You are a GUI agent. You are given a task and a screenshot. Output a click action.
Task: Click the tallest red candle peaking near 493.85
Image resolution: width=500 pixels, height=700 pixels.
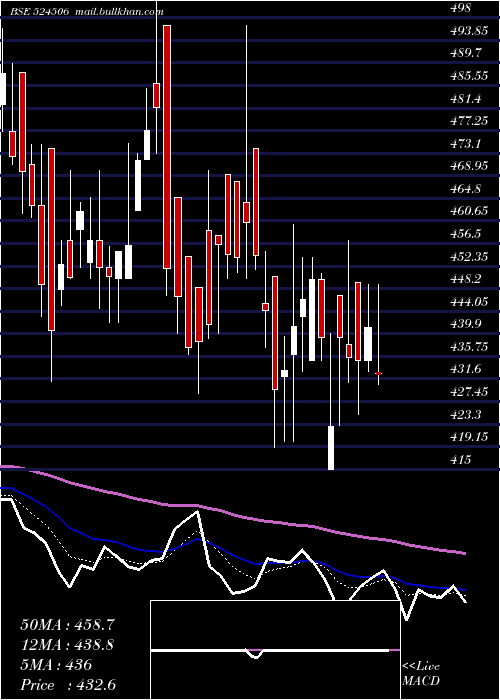point(167,147)
